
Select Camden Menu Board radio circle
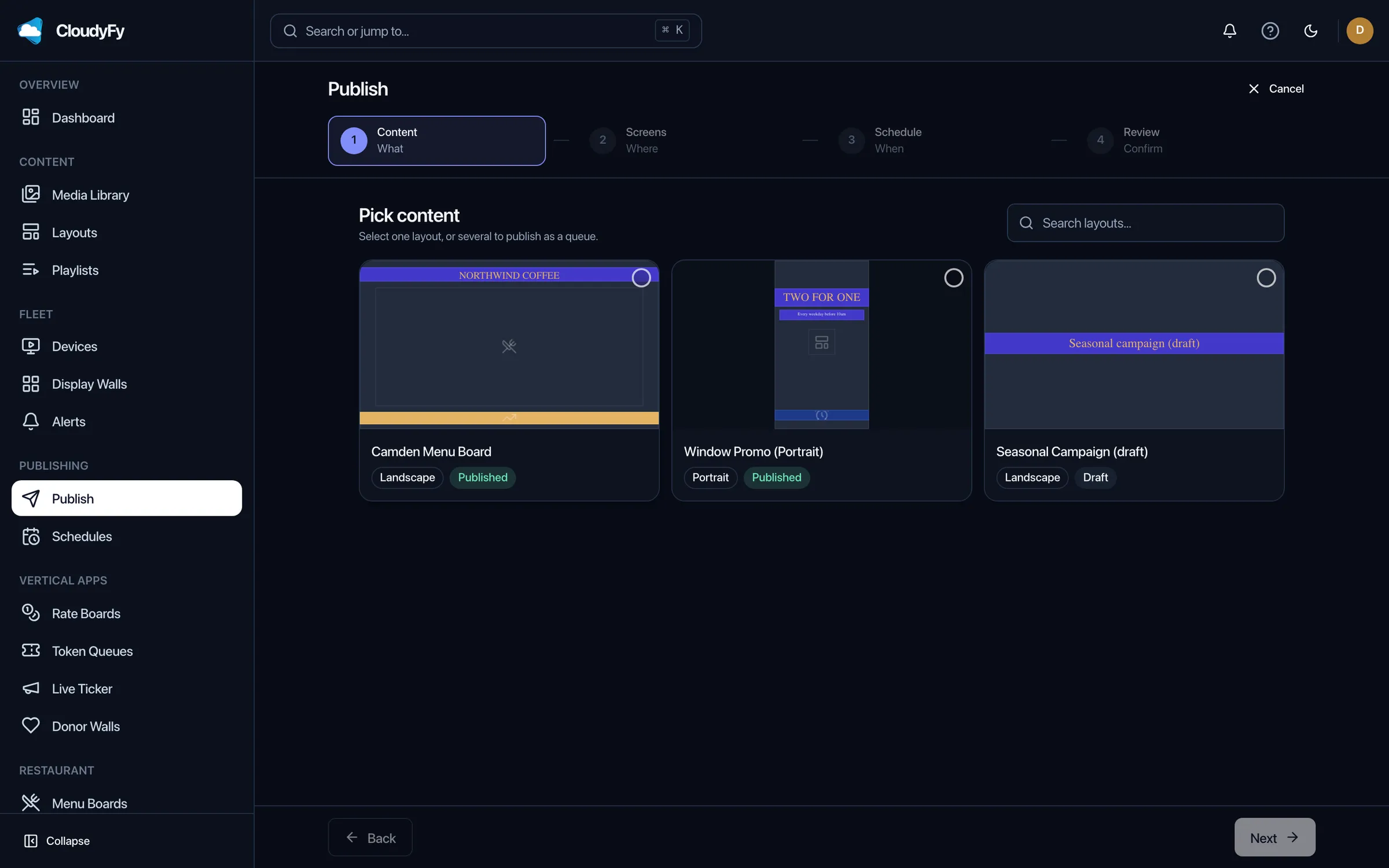click(641, 278)
